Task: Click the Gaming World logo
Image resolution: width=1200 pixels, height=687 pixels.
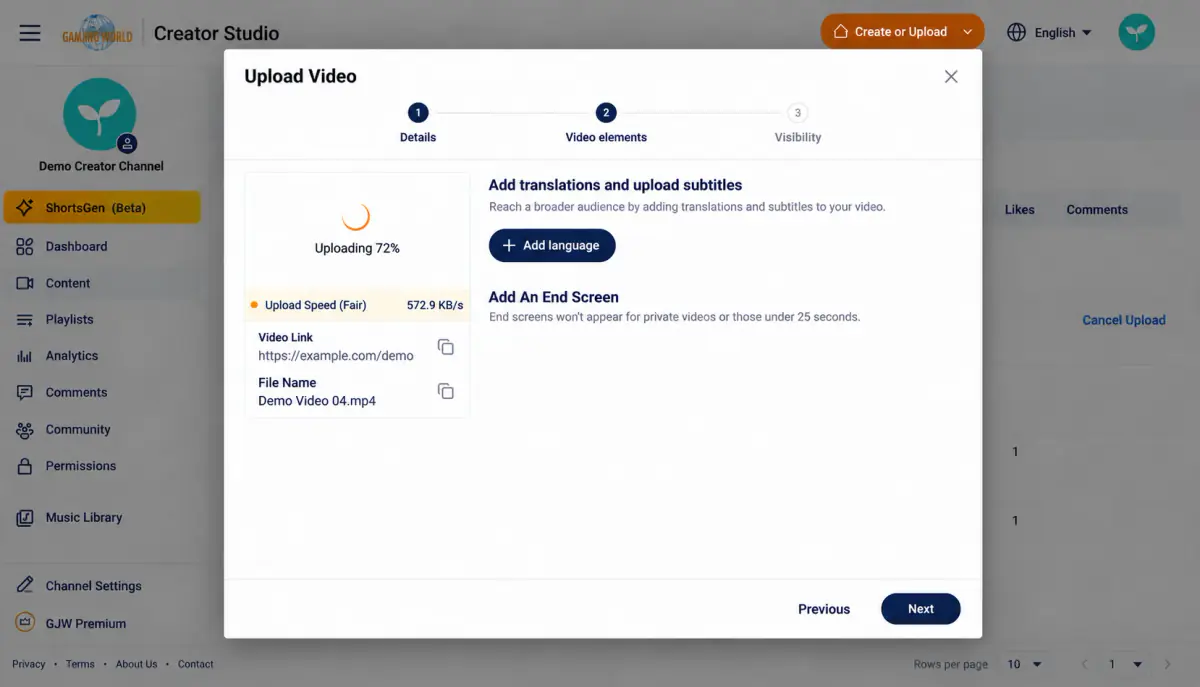Action: click(x=99, y=33)
